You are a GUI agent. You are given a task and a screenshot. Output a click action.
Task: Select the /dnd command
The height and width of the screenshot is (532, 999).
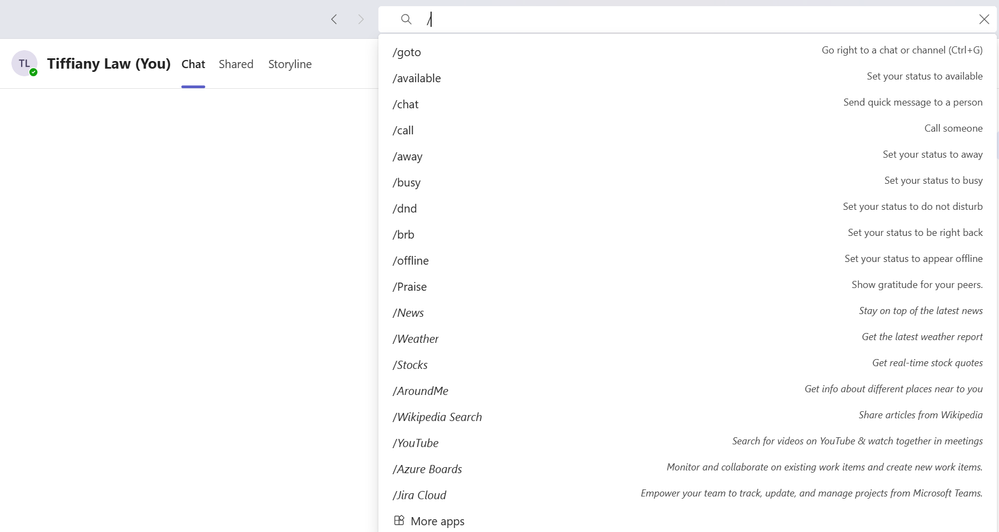688,208
